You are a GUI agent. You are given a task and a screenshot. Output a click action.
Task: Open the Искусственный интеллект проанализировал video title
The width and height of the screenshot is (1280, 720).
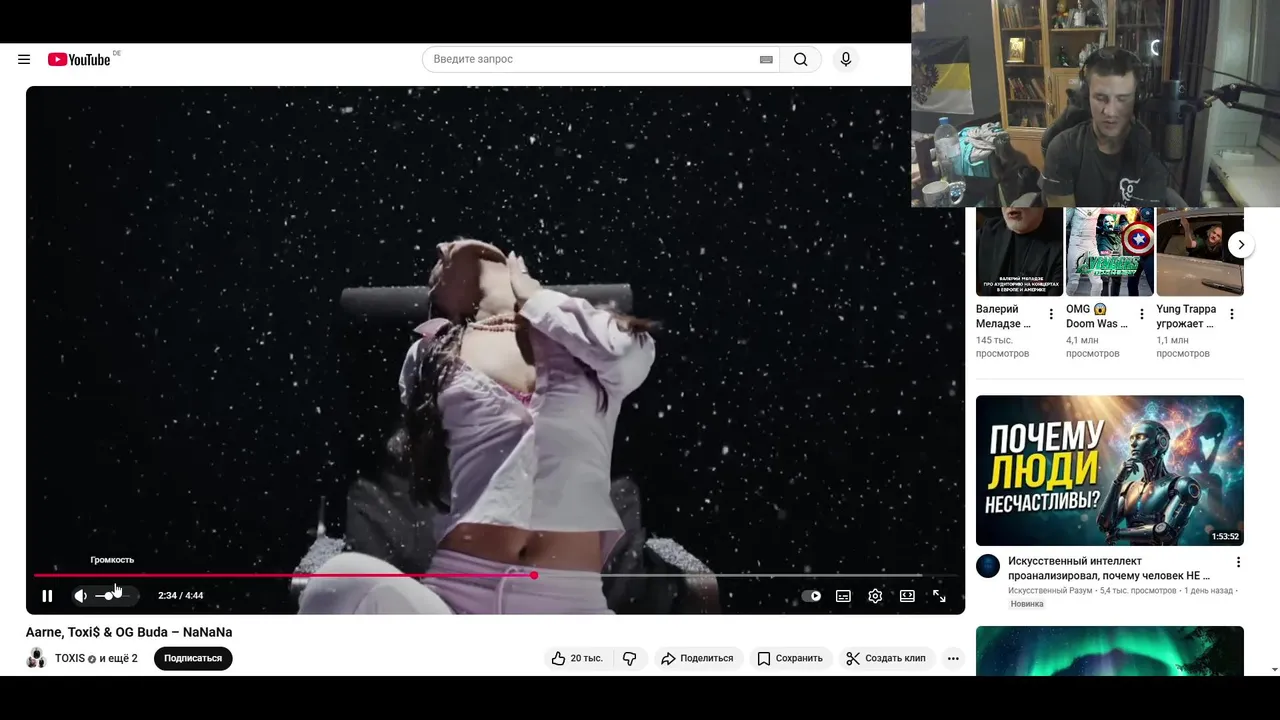[x=1109, y=568]
